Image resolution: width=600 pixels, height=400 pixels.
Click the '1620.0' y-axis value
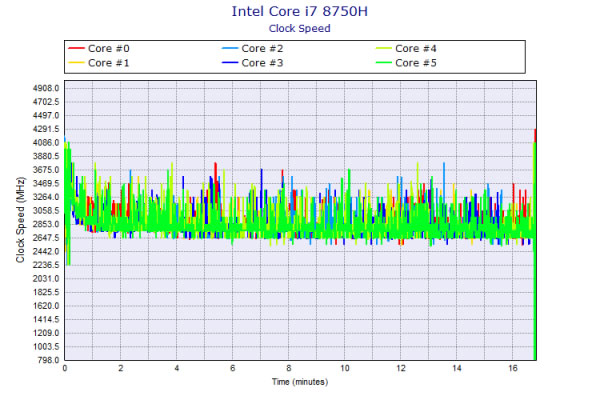pyautogui.click(x=46, y=306)
